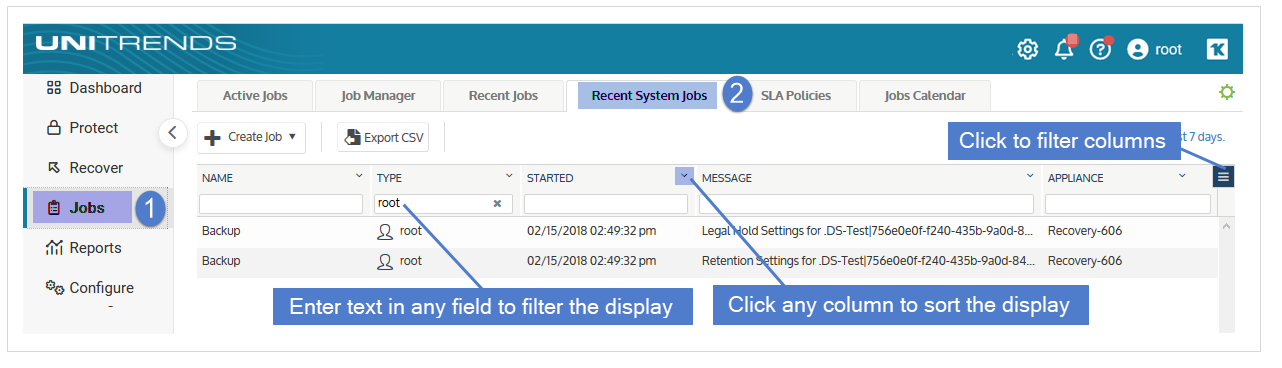Screen dimensions: 1282x368
Task: Open the Create Job dropdown
Action: click(x=252, y=137)
